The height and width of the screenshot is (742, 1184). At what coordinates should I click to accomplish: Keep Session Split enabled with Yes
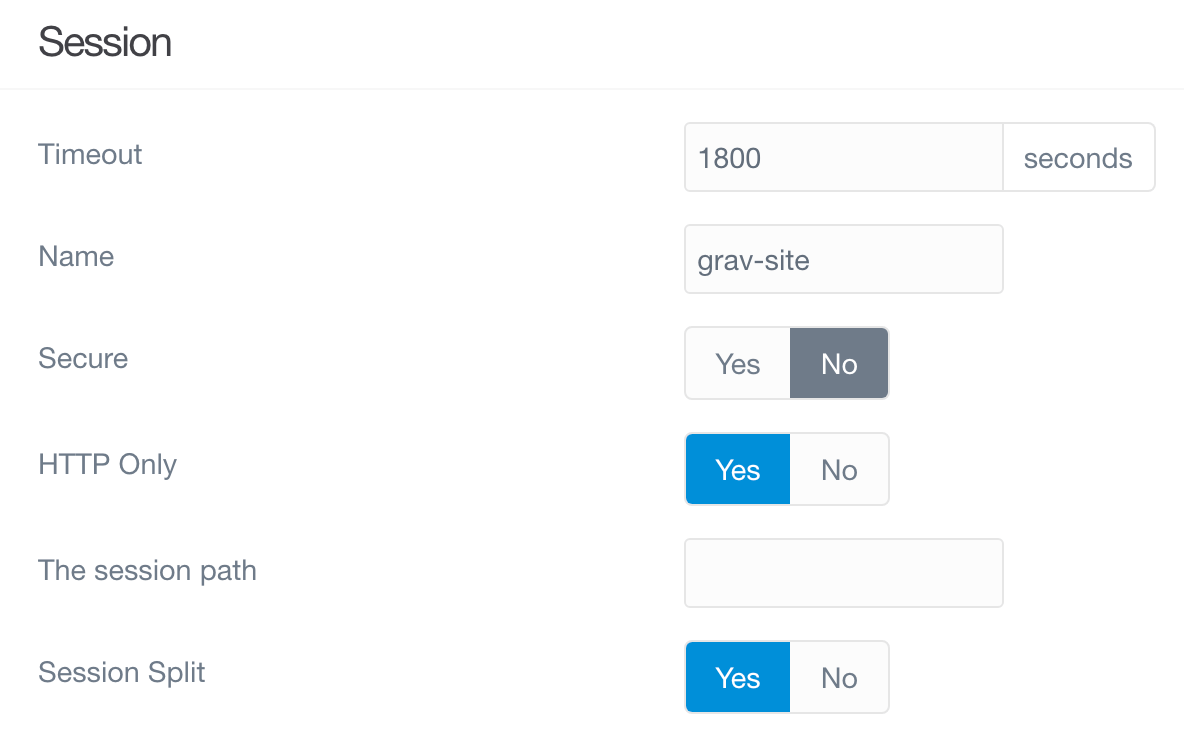737,677
